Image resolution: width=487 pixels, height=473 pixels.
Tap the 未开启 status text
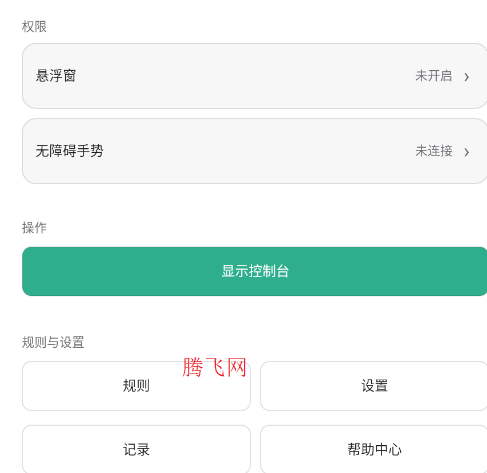pos(434,76)
